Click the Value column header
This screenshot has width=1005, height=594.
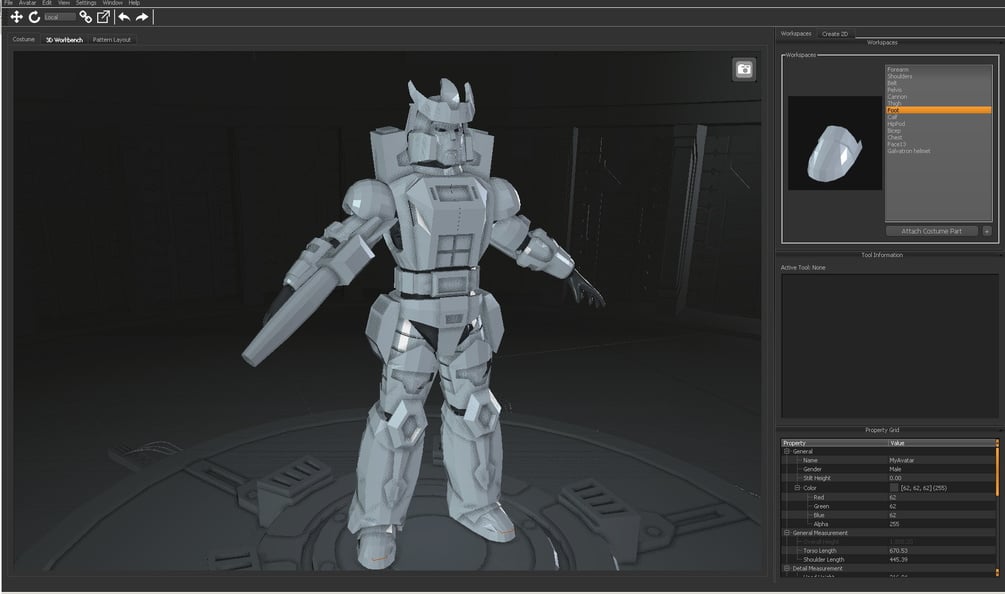pos(941,443)
